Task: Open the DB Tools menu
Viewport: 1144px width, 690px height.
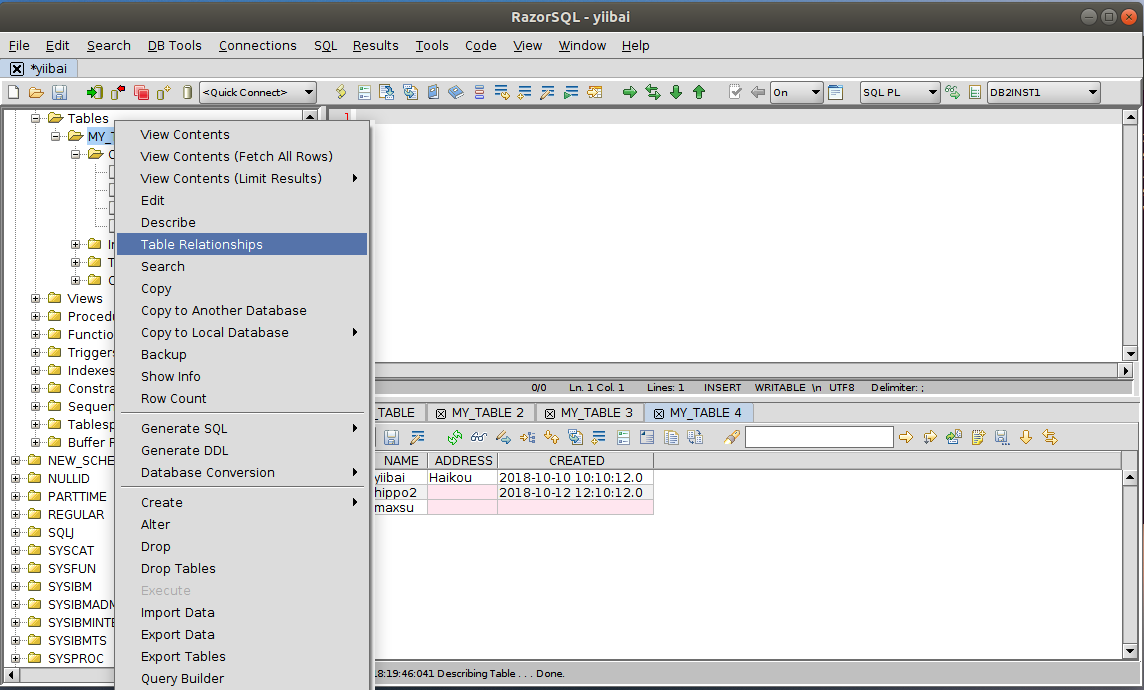Action: tap(174, 45)
